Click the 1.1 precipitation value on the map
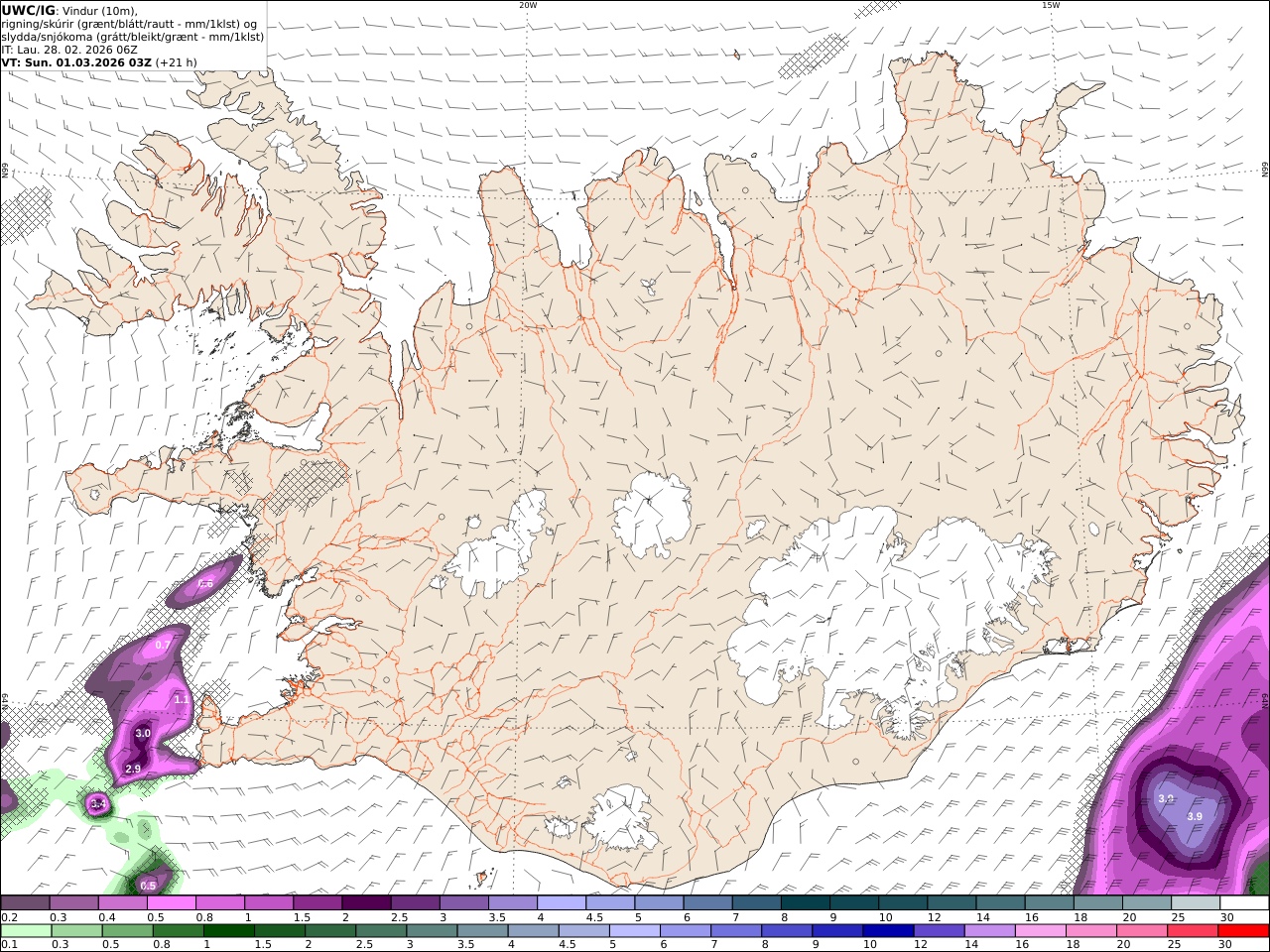1270x952 pixels. 182,699
